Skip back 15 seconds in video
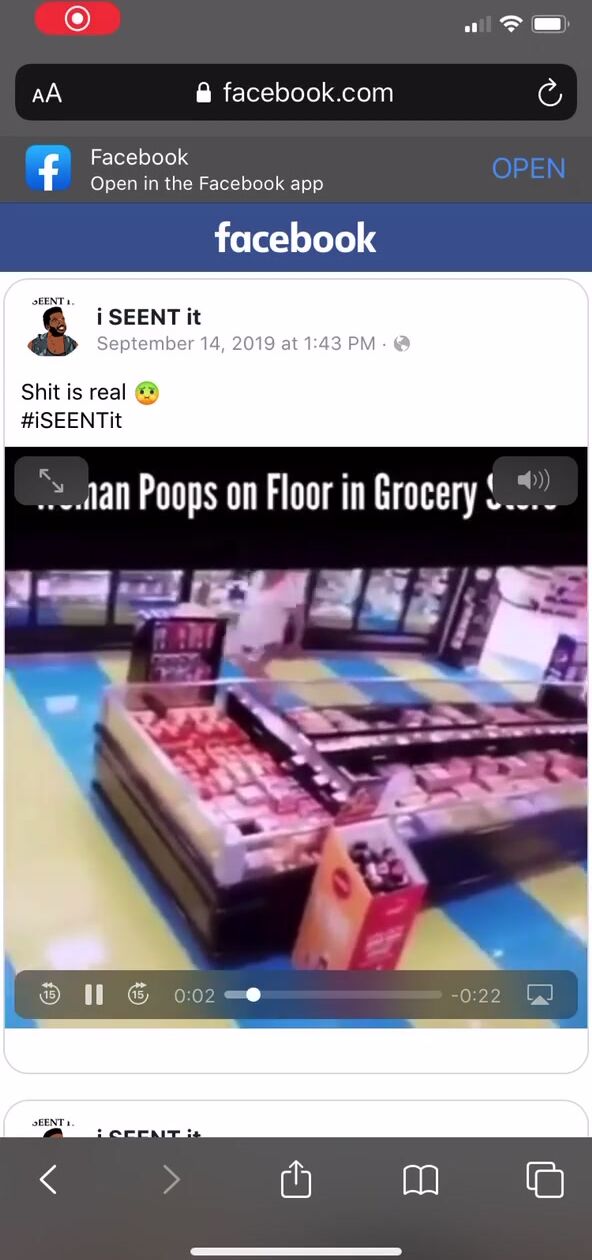592x1260 pixels. coord(49,994)
